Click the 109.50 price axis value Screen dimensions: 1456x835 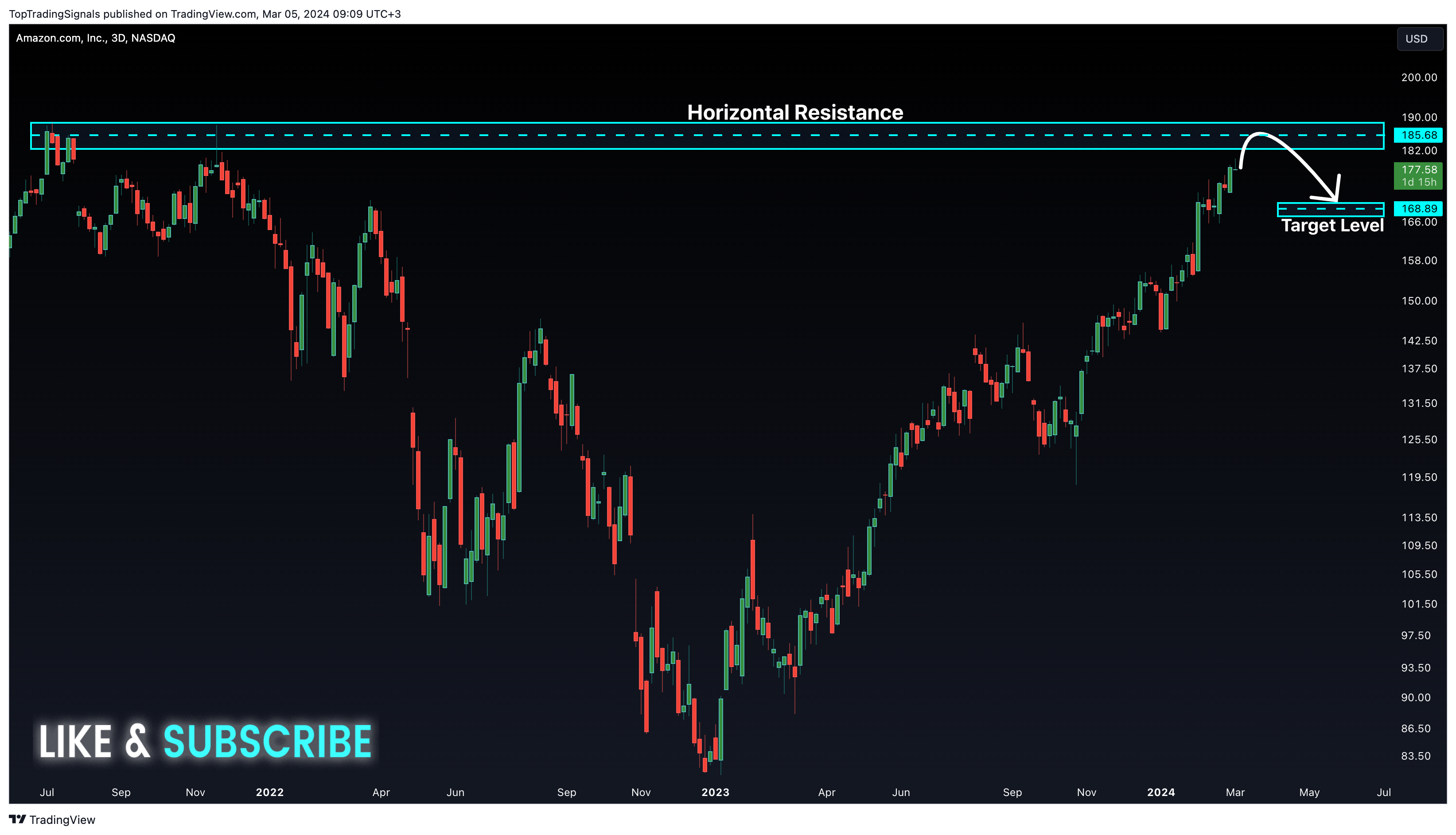(x=1419, y=546)
